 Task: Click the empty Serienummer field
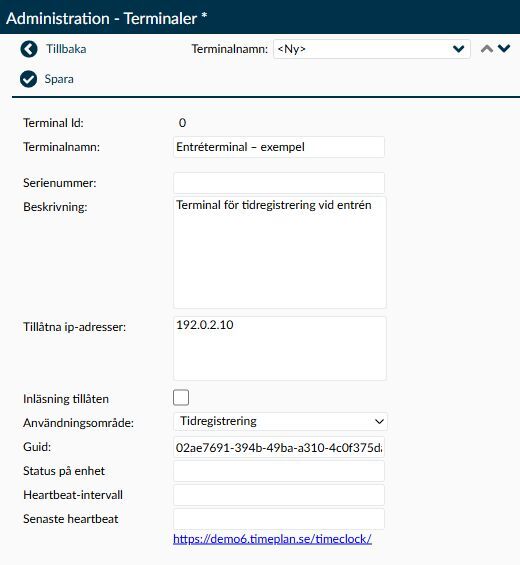click(x=279, y=183)
